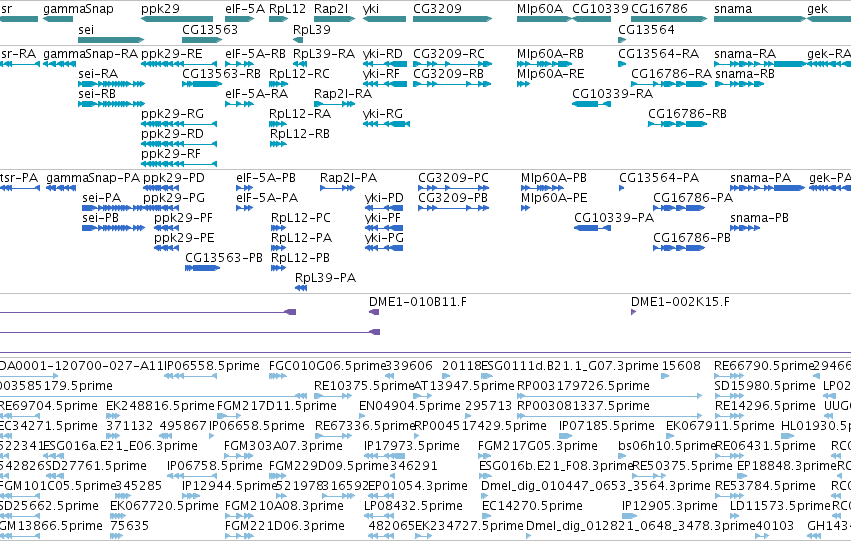851x541 pixels.
Task: Click EST FGM217D11.5prime
Action: point(276,406)
